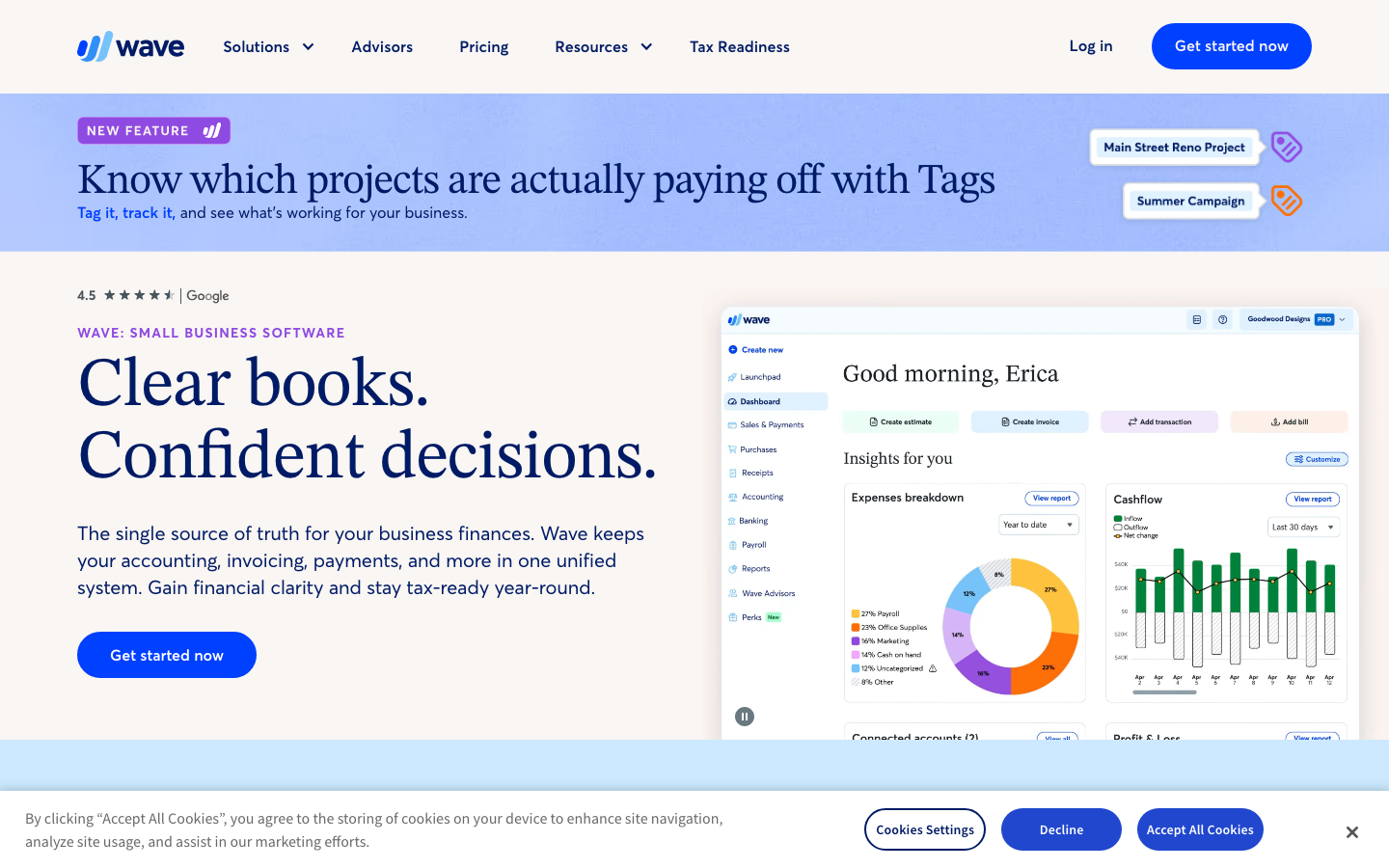Go to the Advisors page

pos(382,46)
